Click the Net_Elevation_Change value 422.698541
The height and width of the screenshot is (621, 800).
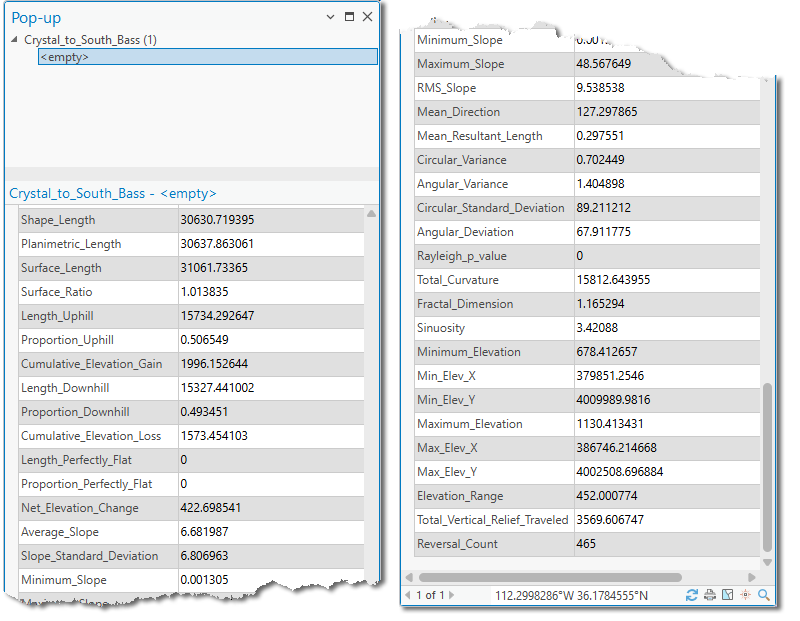pyautogui.click(x=210, y=508)
